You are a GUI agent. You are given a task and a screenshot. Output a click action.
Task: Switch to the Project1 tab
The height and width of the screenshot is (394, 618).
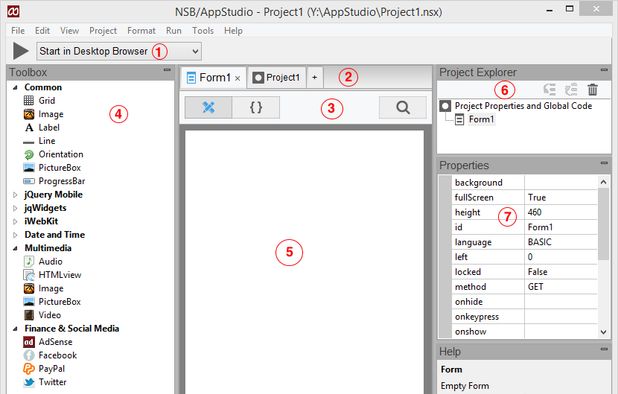276,78
